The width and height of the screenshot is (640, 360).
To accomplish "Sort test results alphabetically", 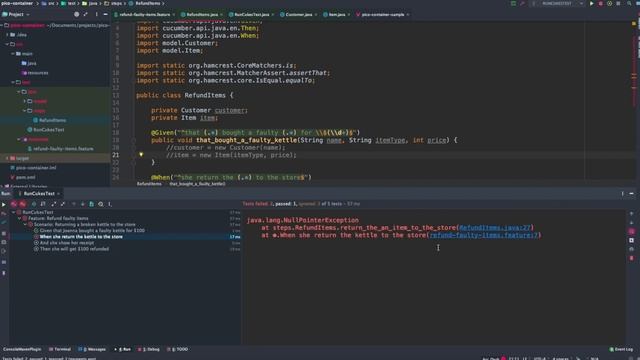I will 34,204.
